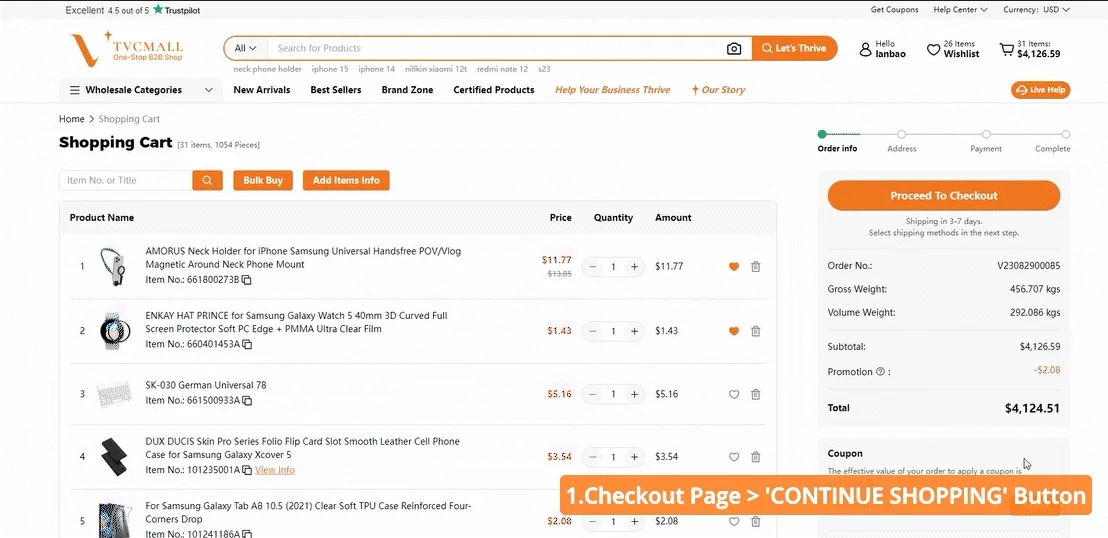Copy item number 101235001A
The height and width of the screenshot is (538, 1108).
[247, 470]
